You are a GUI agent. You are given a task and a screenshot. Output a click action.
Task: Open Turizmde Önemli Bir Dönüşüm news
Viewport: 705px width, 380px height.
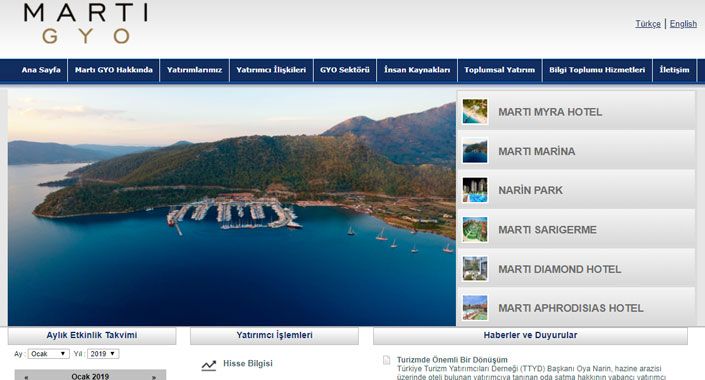pos(452,360)
